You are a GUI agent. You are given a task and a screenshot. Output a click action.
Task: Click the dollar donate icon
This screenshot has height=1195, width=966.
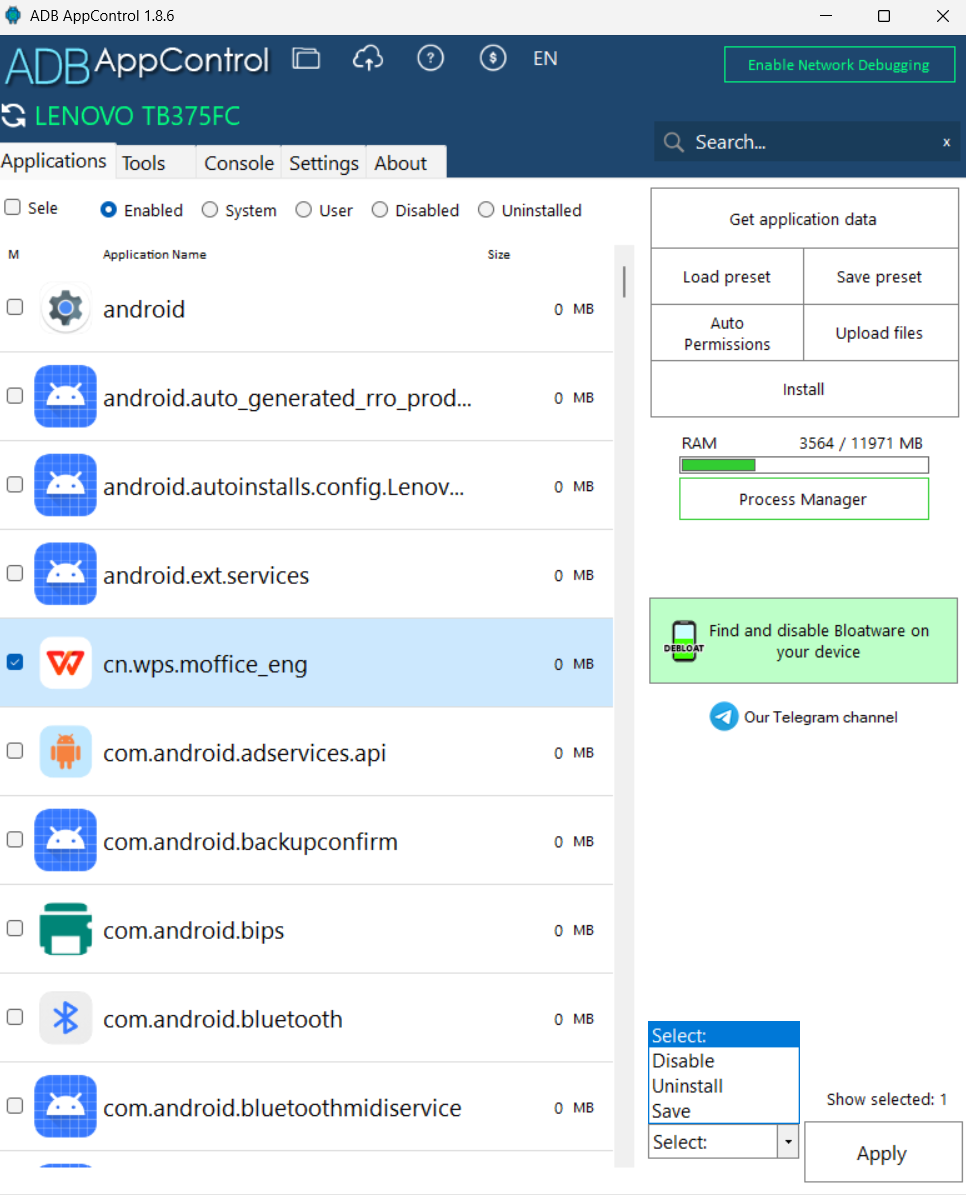click(x=493, y=58)
